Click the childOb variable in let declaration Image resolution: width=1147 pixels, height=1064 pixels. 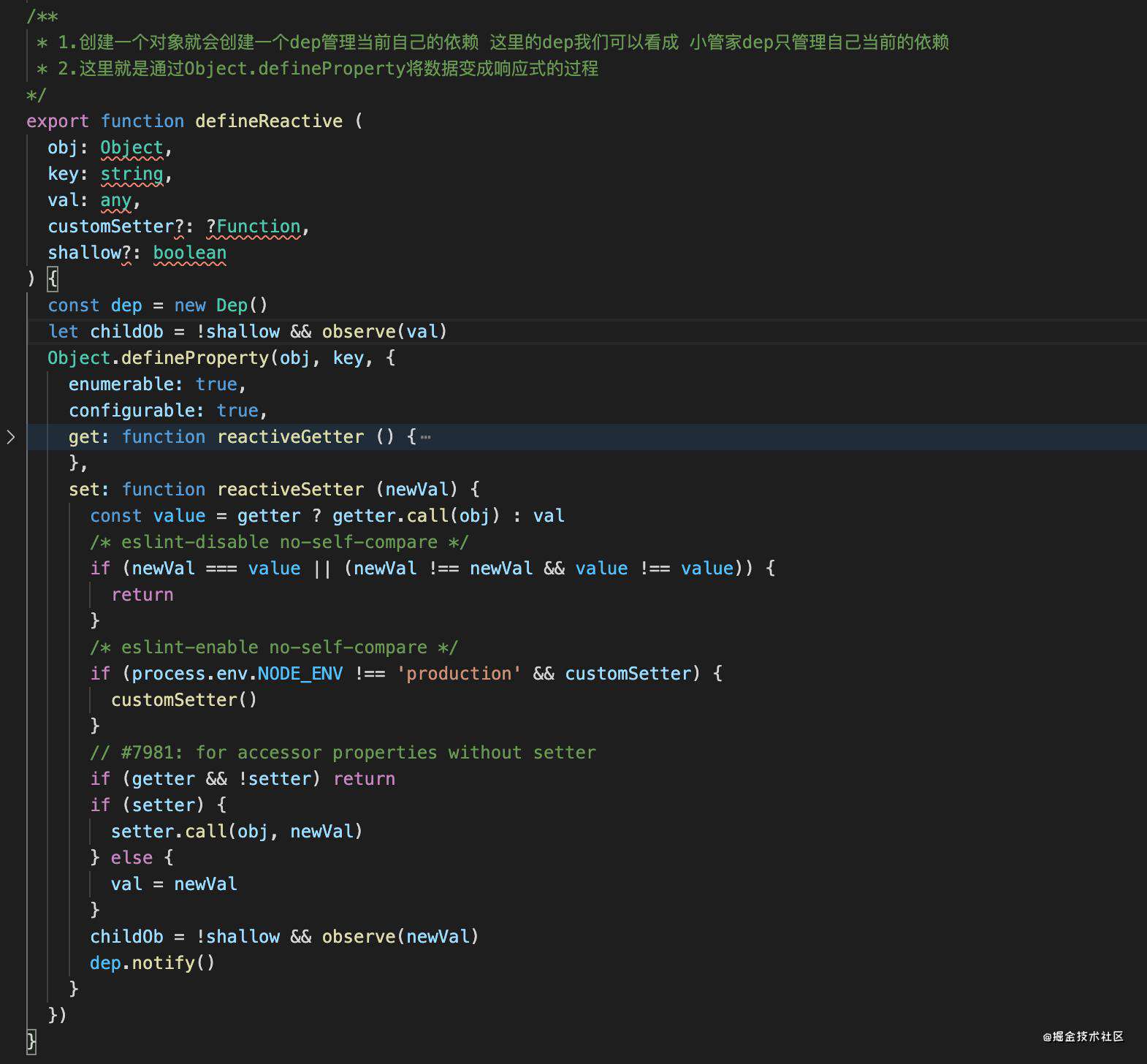click(126, 332)
